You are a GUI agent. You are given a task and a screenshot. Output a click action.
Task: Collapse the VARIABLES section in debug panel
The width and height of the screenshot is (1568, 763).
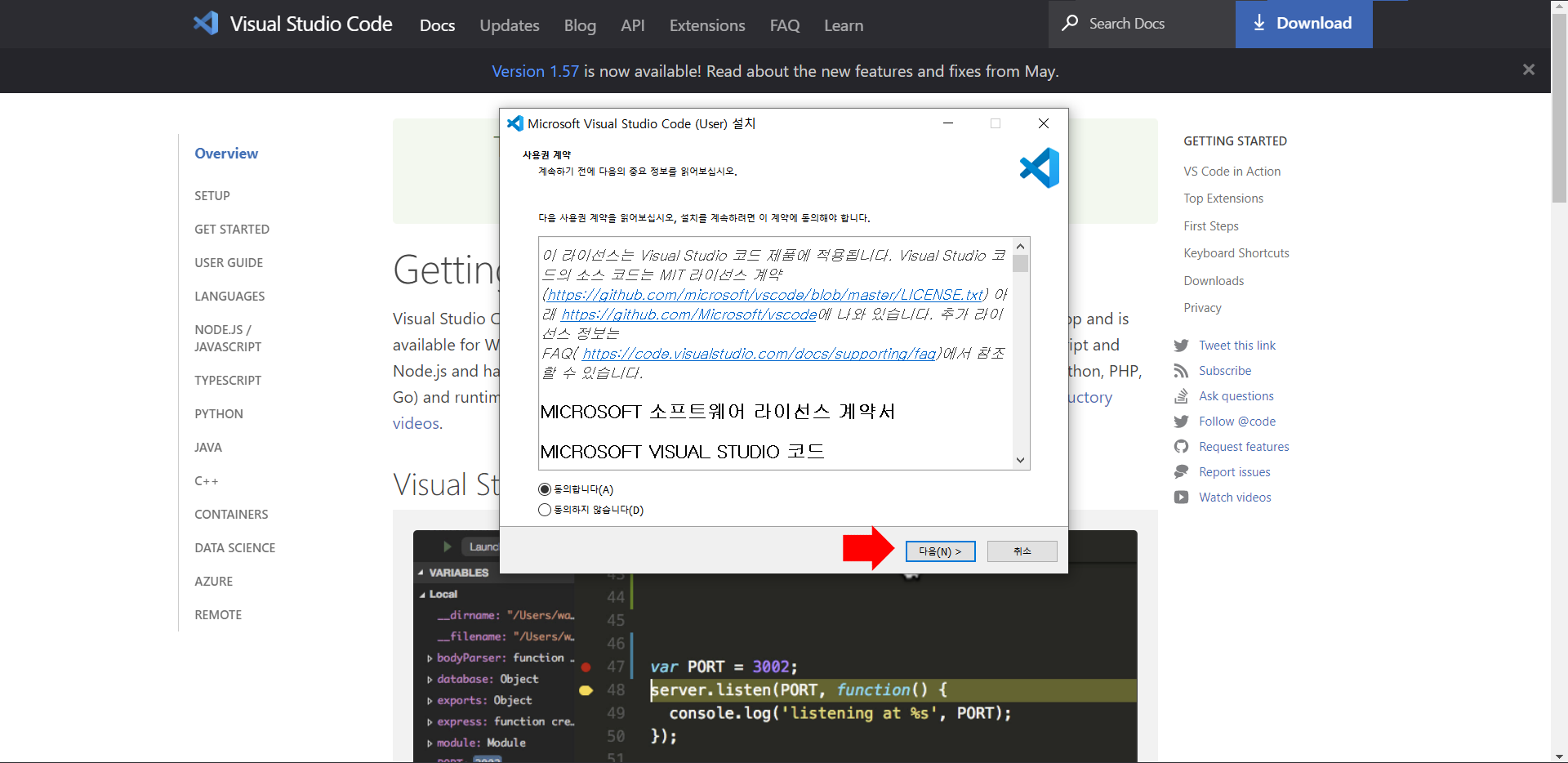421,573
